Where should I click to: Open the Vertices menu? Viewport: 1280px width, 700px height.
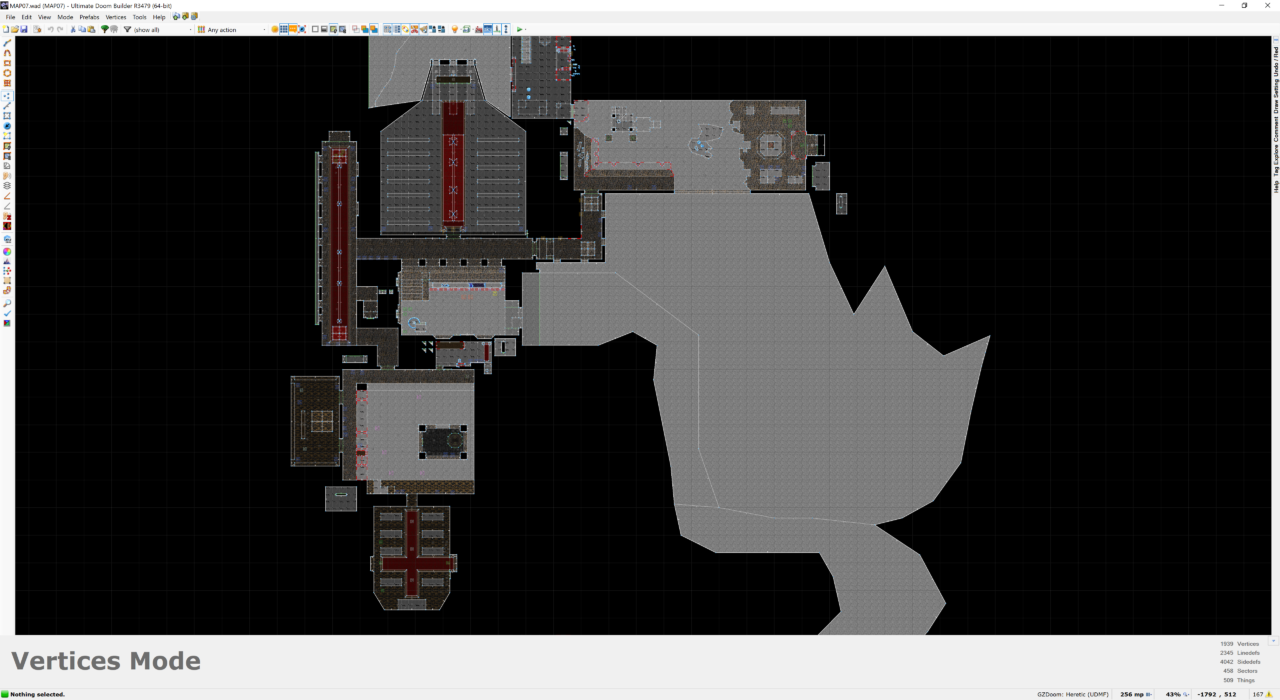point(116,17)
